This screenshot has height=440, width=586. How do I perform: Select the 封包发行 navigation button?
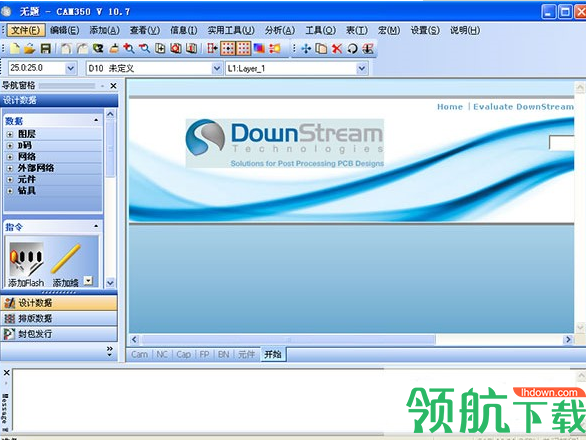click(x=59, y=334)
